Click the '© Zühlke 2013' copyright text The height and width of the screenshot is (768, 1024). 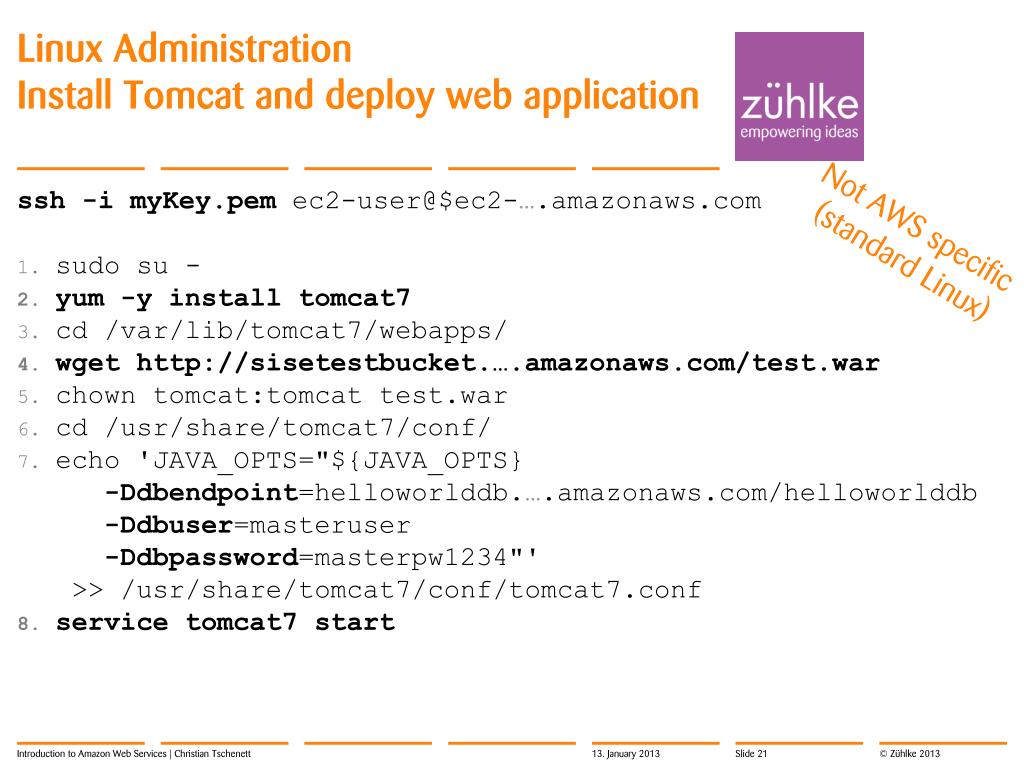click(x=909, y=754)
